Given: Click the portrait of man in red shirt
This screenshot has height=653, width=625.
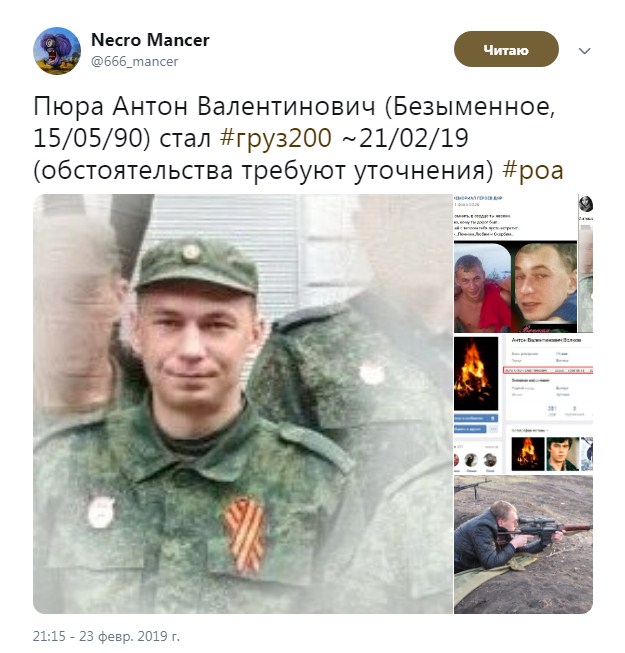Looking at the screenshot, I should click(x=482, y=288).
